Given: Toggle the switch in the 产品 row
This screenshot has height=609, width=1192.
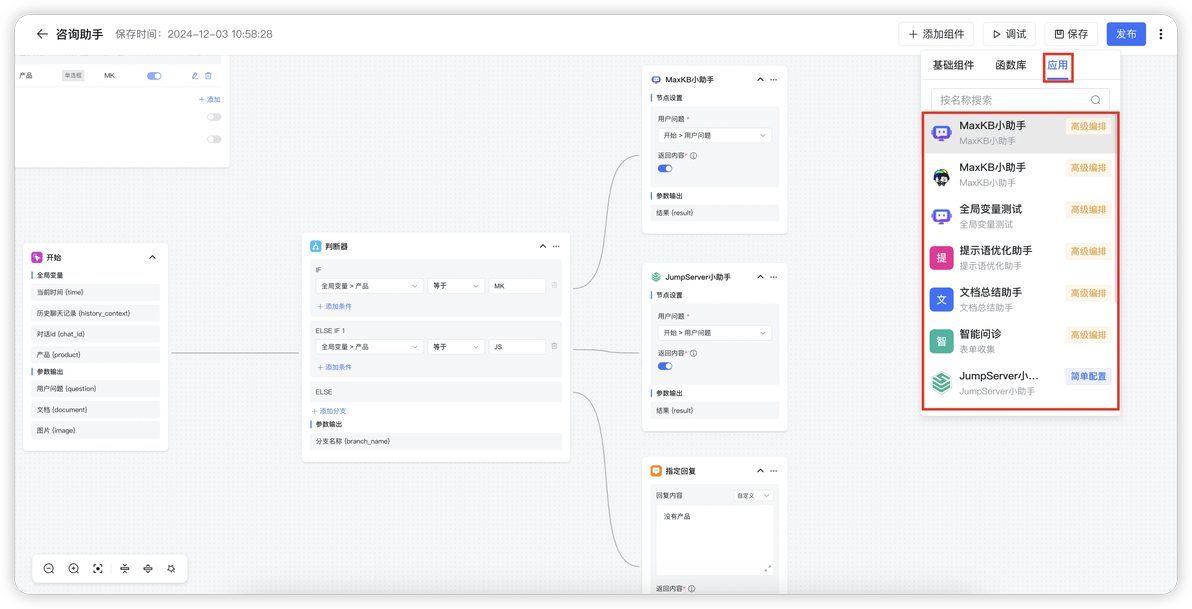Looking at the screenshot, I should click(x=154, y=76).
